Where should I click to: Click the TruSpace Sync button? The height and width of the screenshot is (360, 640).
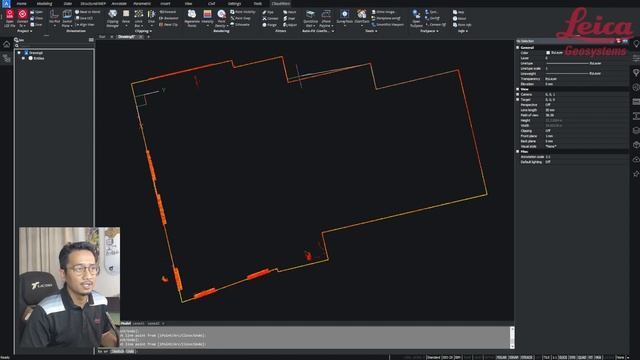(431, 12)
